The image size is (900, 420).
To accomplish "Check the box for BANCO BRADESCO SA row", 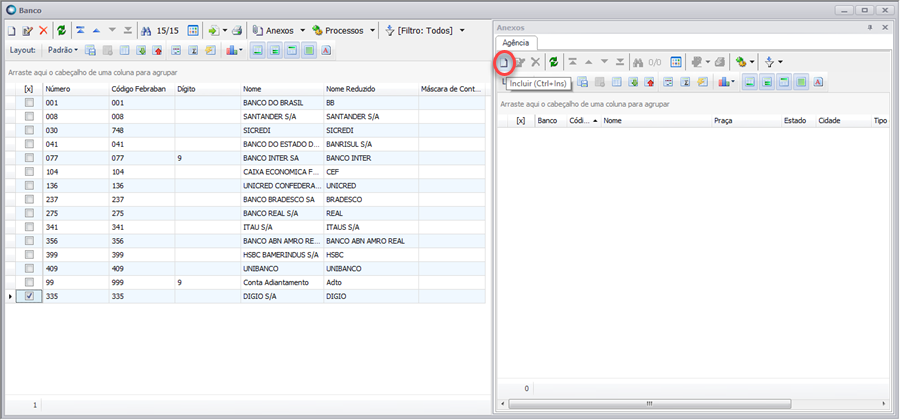I will tap(29, 199).
